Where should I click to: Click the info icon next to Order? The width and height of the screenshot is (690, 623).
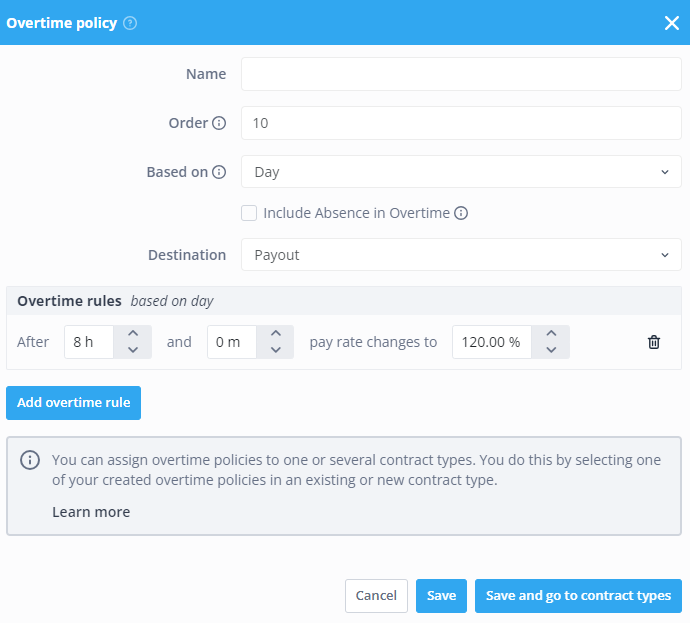click(x=219, y=123)
